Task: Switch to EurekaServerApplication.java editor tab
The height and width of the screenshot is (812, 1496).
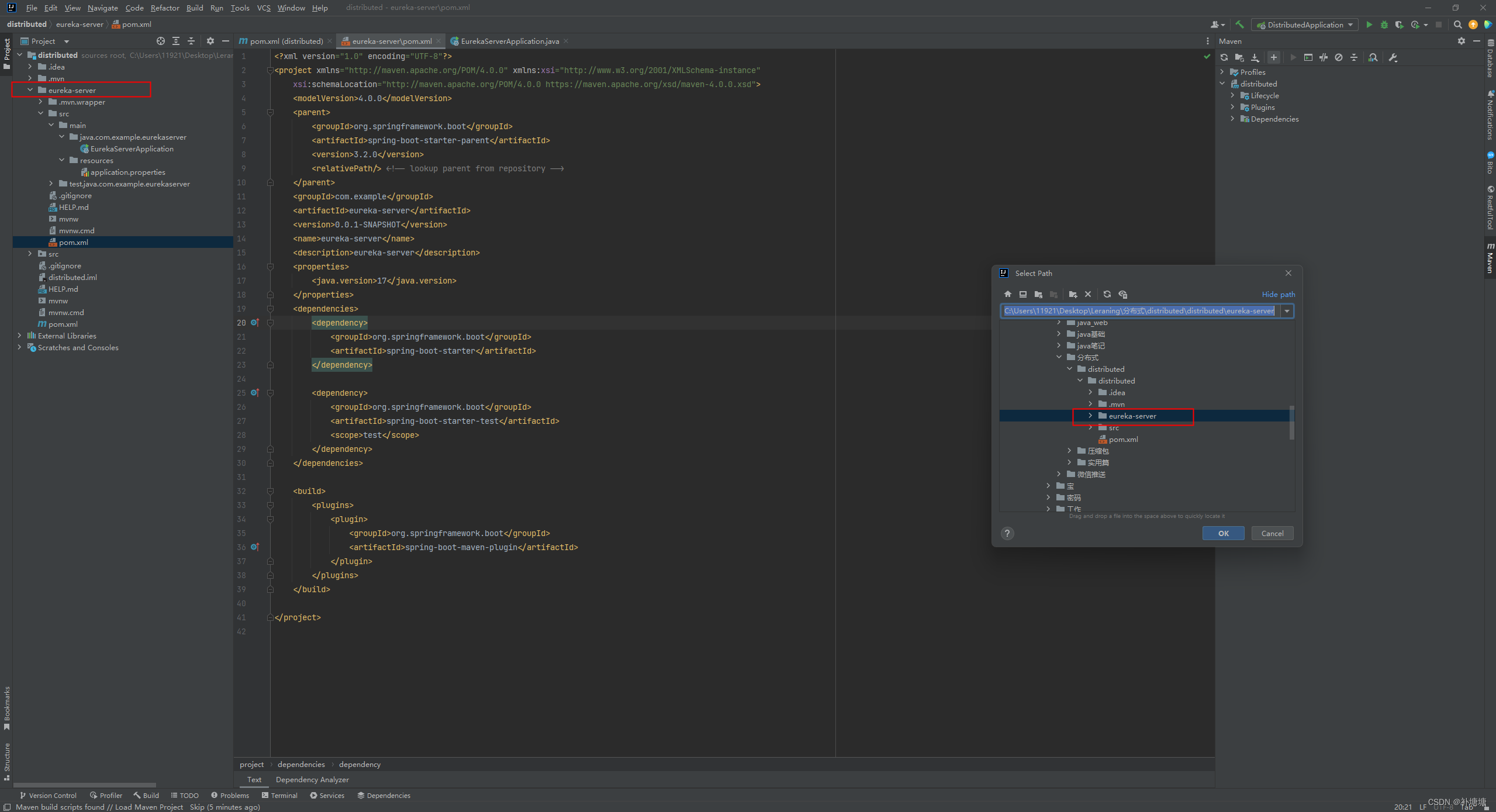Action: [x=509, y=41]
